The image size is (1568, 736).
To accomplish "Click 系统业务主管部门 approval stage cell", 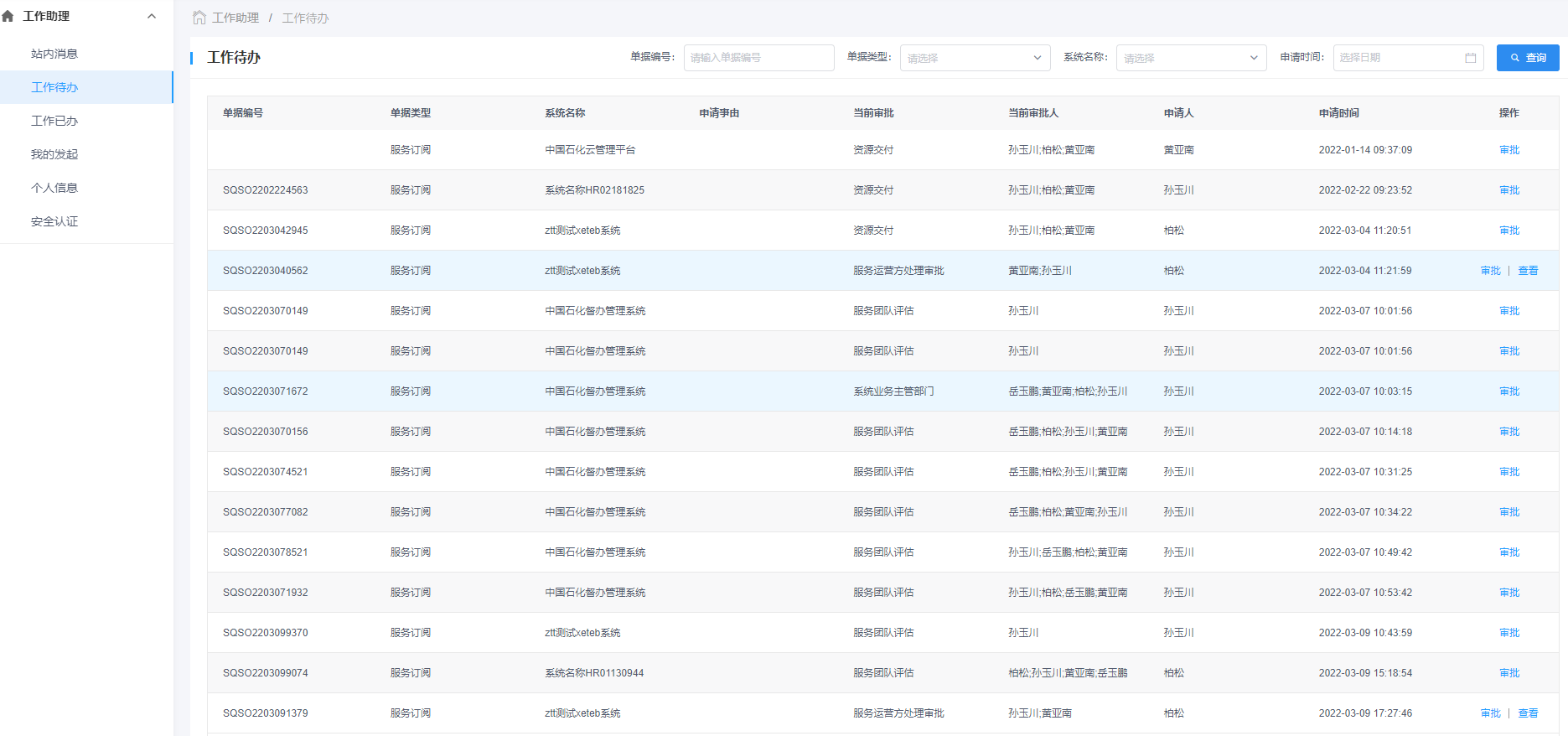I will coord(894,391).
